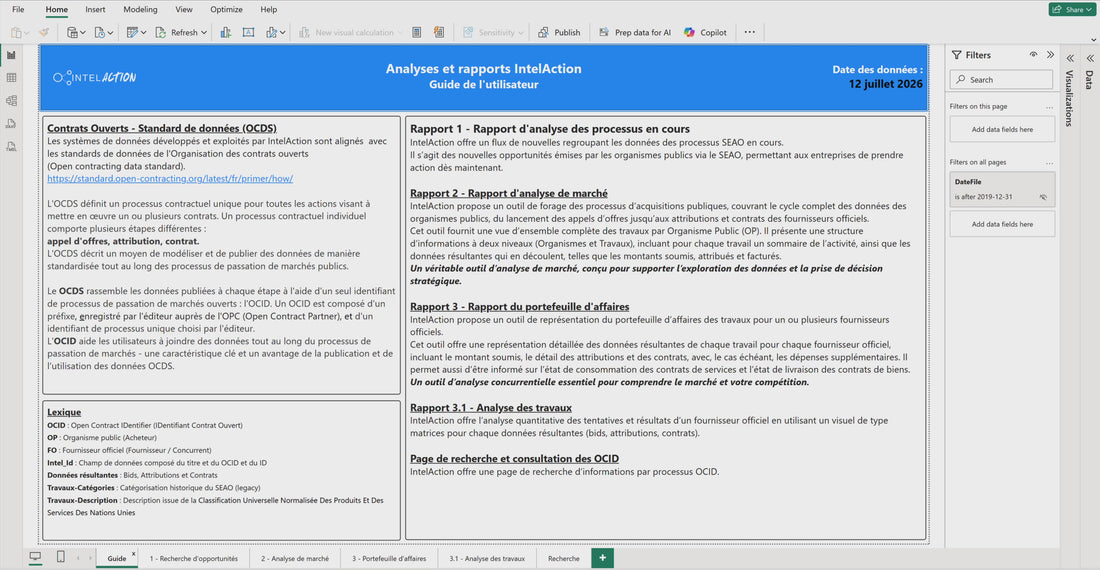Open options ellipsis for Filters on all pages
Viewport: 1100px width, 570px height.
(1049, 163)
